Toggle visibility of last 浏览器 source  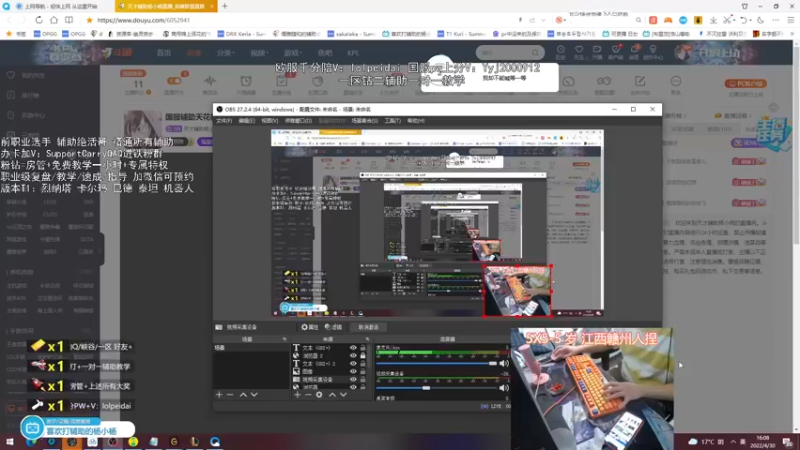click(x=353, y=387)
